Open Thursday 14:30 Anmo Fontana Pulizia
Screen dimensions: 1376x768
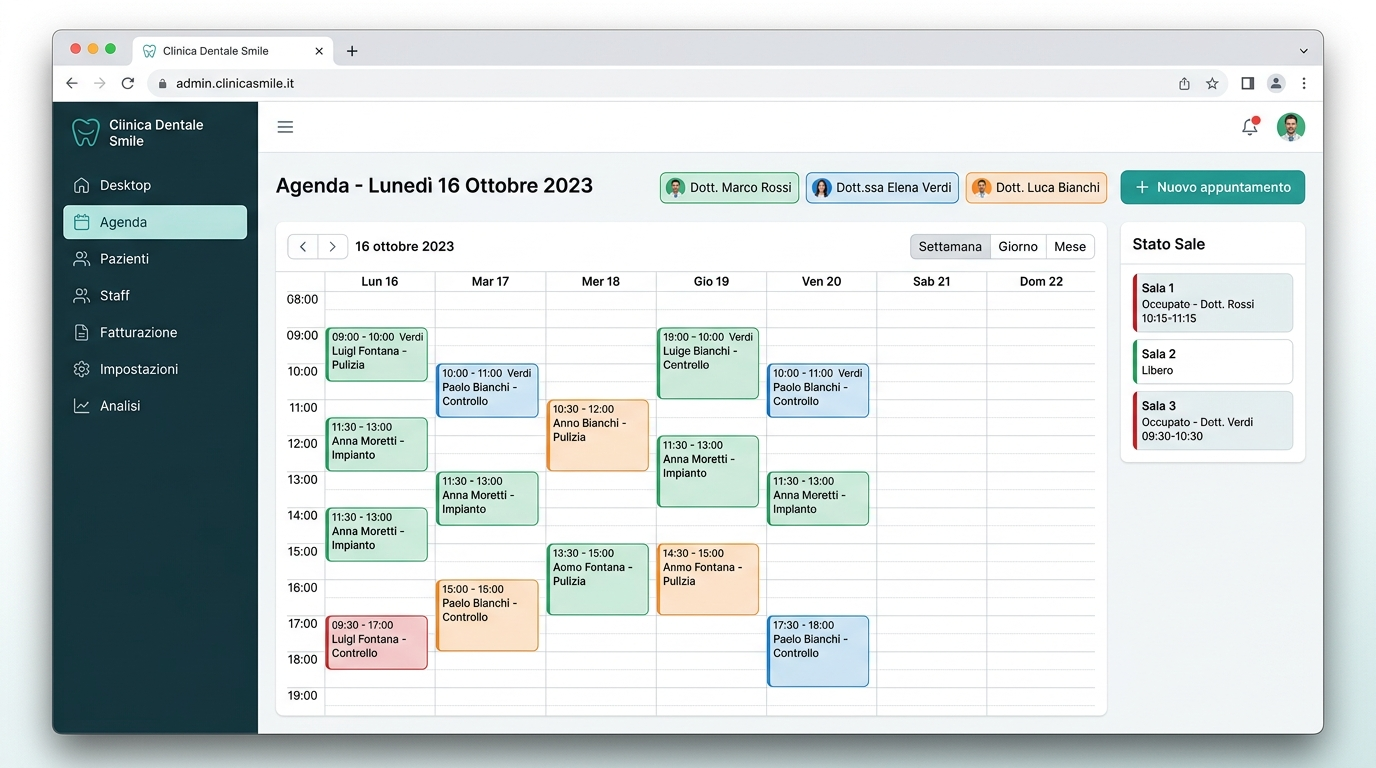point(708,579)
